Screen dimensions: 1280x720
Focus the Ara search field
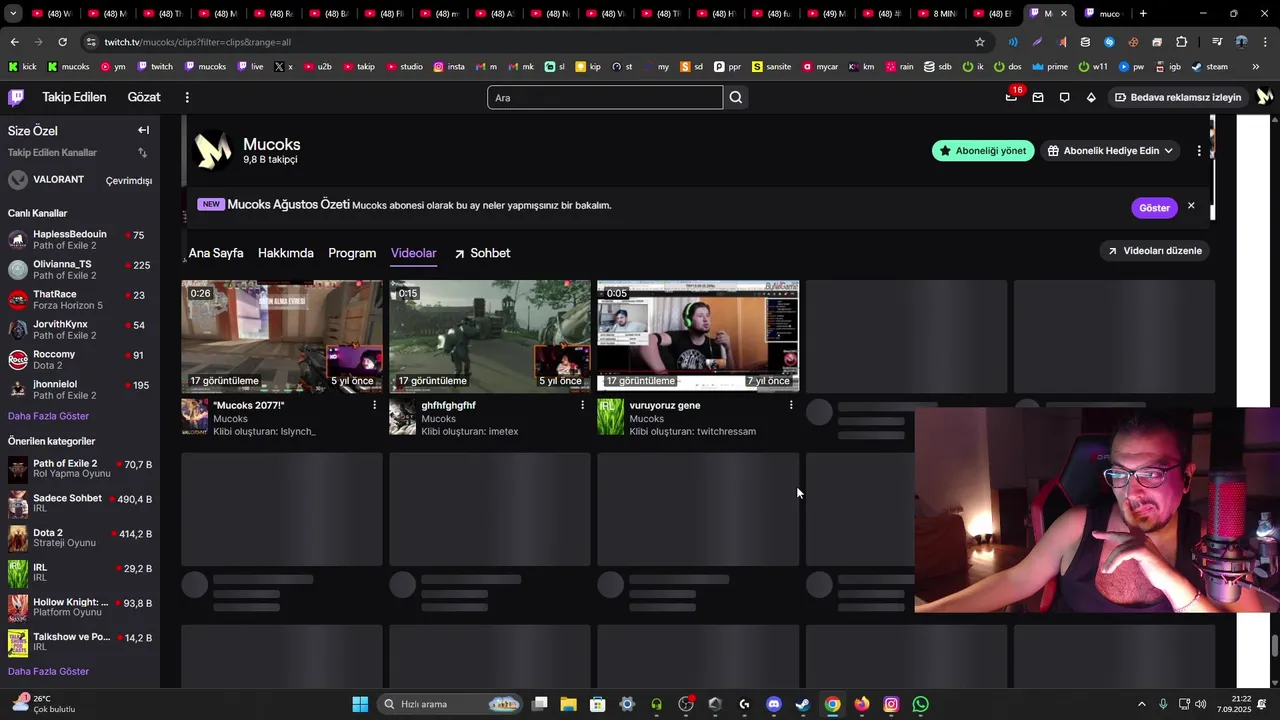(x=605, y=97)
